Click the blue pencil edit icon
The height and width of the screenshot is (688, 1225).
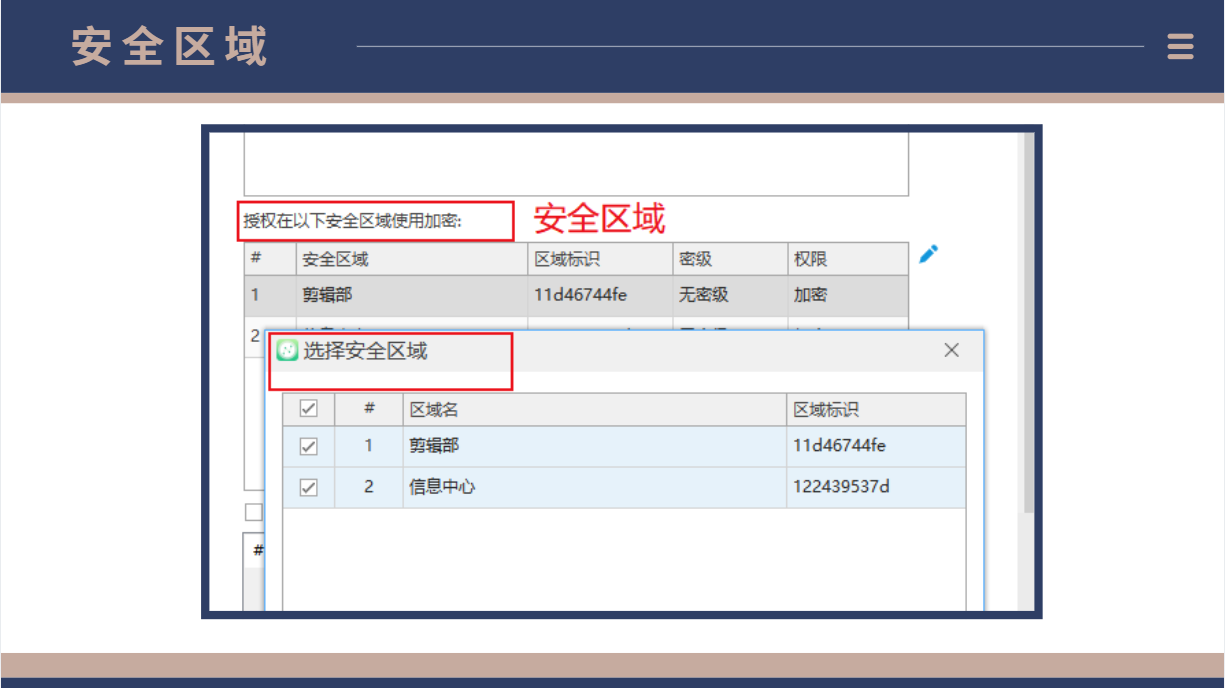click(x=928, y=255)
